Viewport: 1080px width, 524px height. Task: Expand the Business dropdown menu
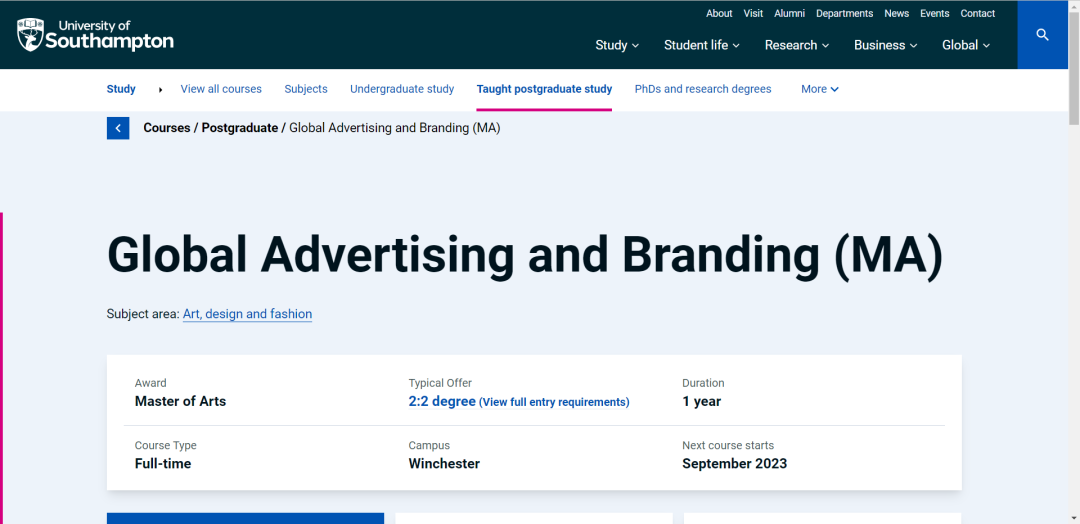tap(886, 45)
